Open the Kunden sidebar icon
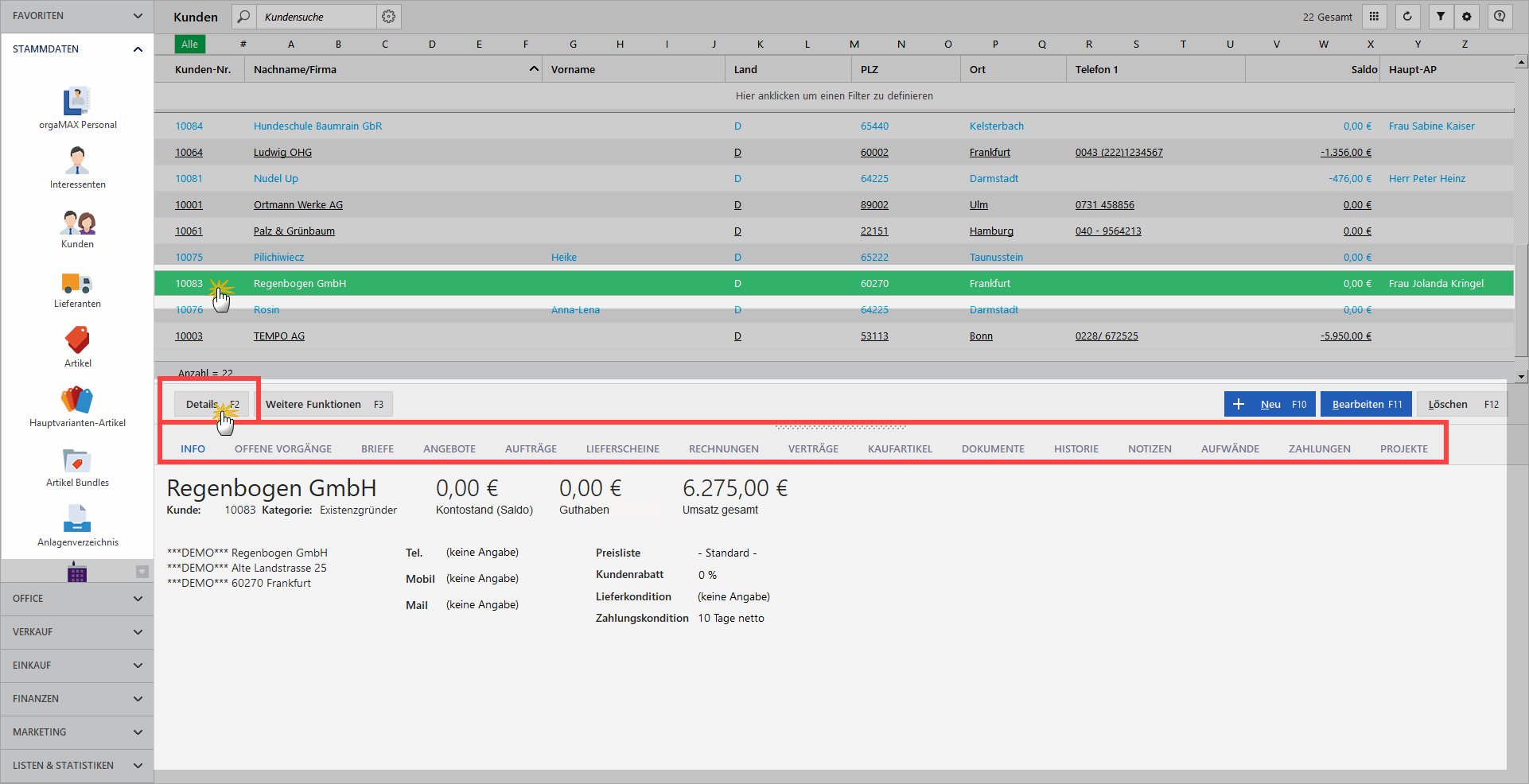 (77, 222)
